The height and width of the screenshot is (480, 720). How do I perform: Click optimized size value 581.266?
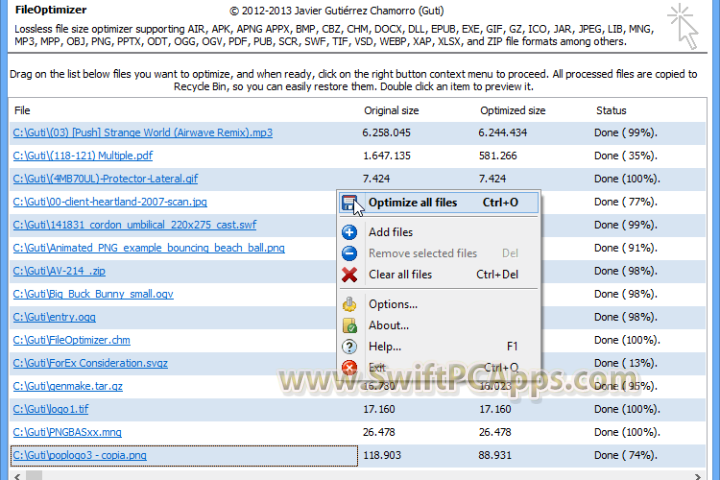tap(498, 156)
